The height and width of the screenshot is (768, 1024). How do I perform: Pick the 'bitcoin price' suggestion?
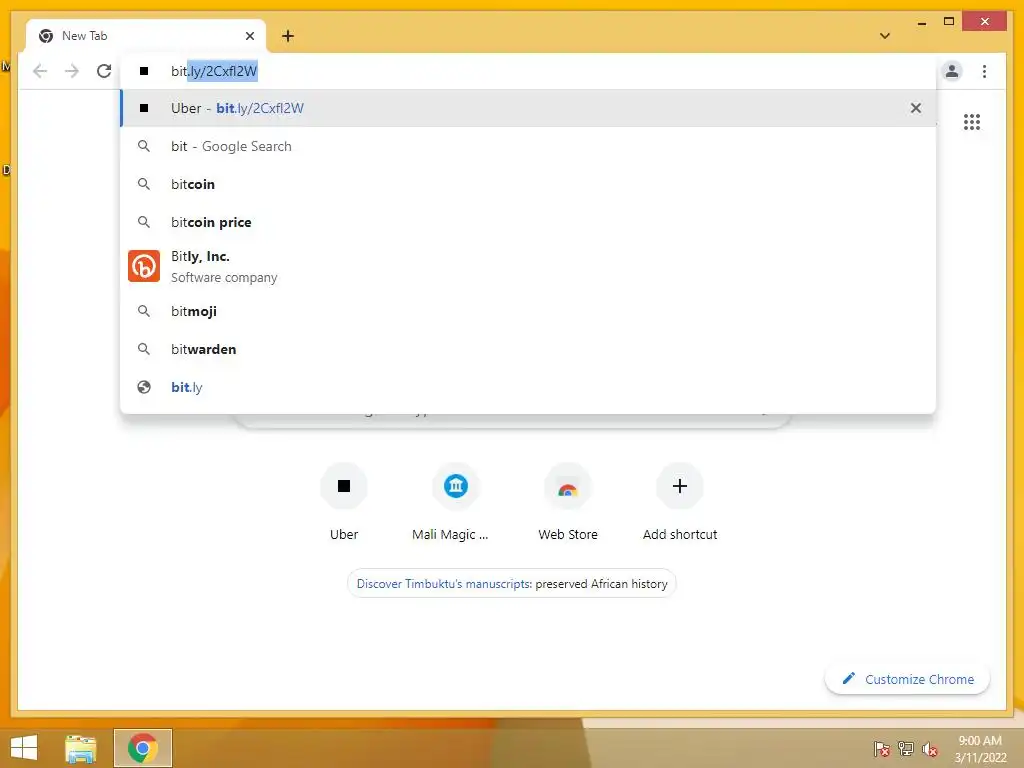528,222
